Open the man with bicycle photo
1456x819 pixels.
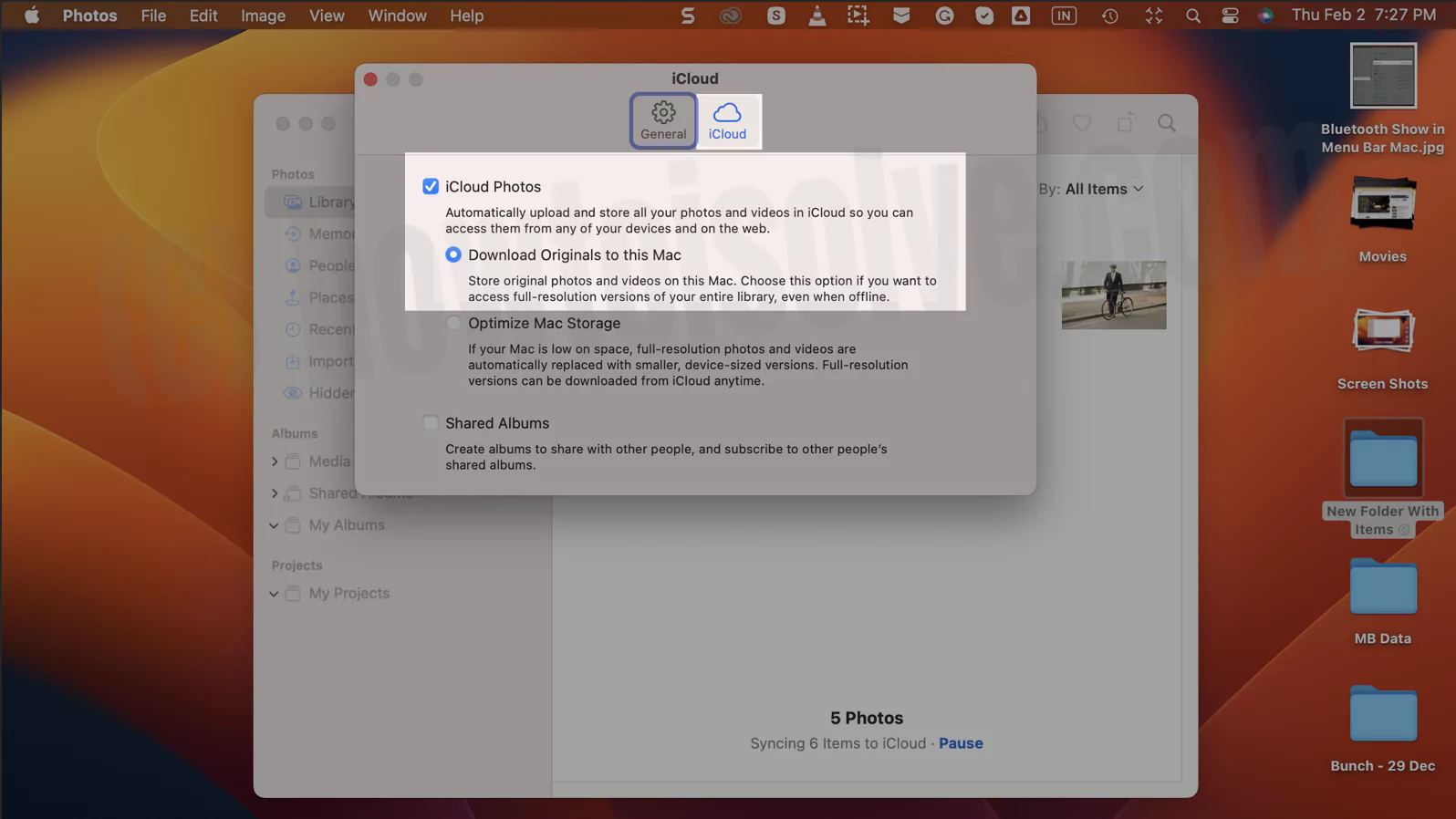point(1114,295)
